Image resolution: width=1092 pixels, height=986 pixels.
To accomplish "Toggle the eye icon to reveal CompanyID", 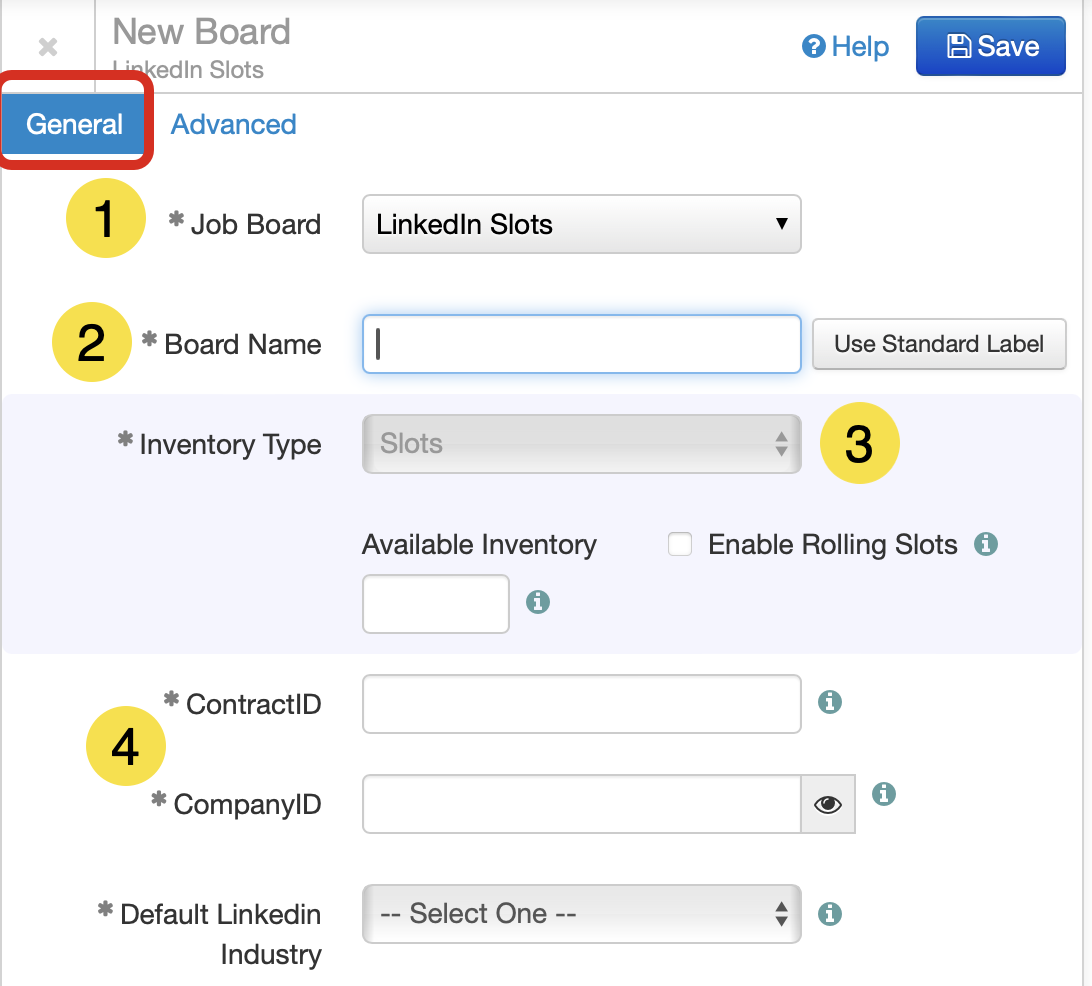I will 828,804.
